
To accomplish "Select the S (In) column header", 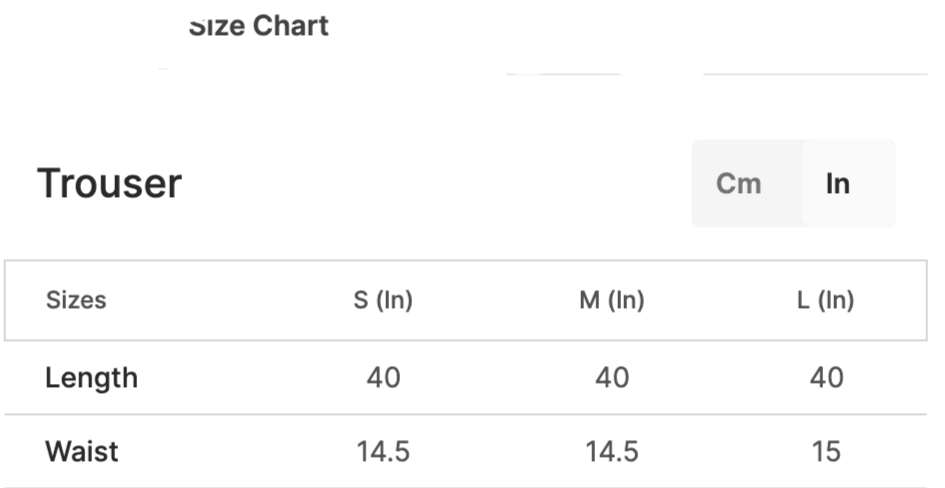I will 383,300.
